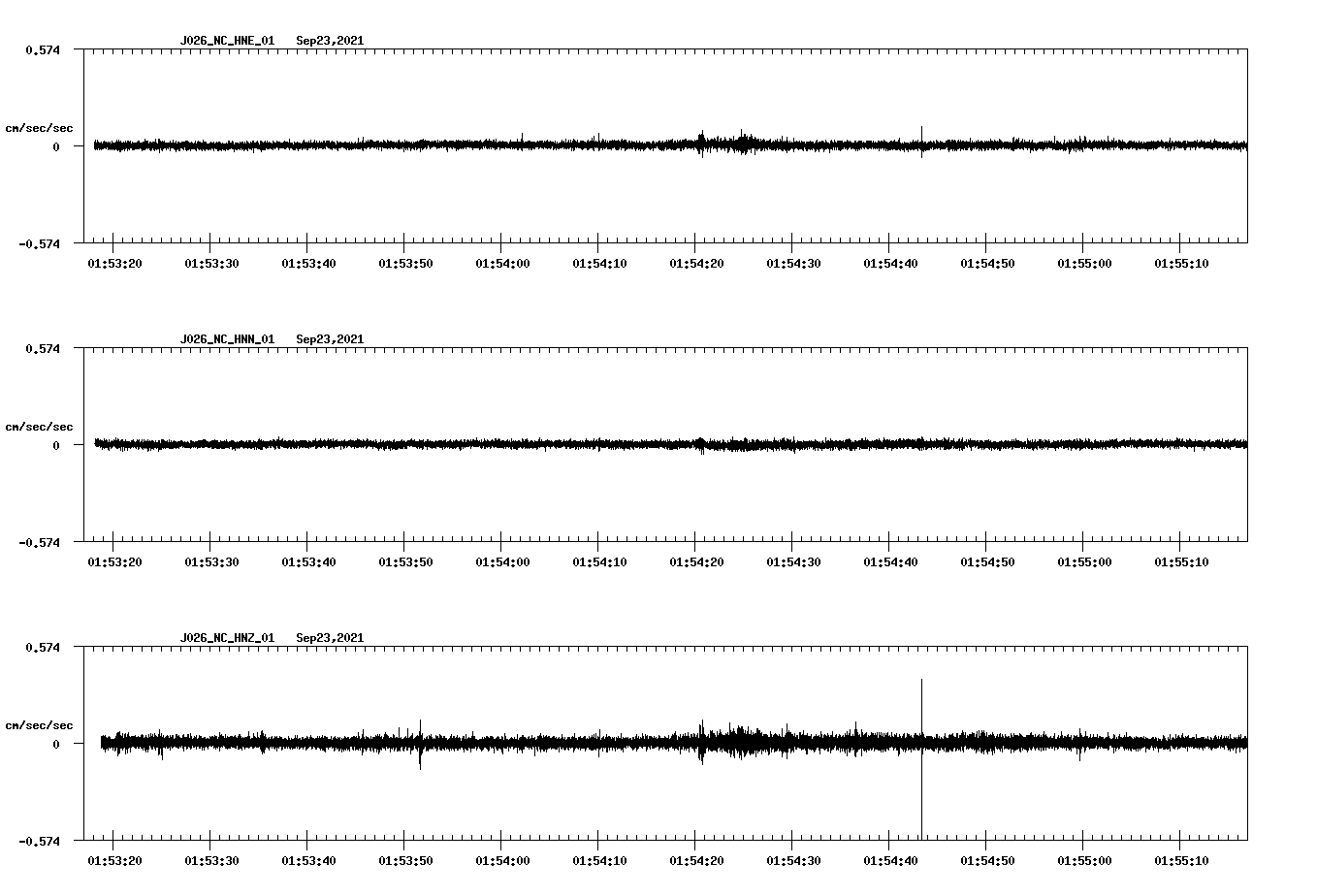Click the J026_NC_HNN_01 channel title
Screen dimensions: 1317x896
point(227,339)
